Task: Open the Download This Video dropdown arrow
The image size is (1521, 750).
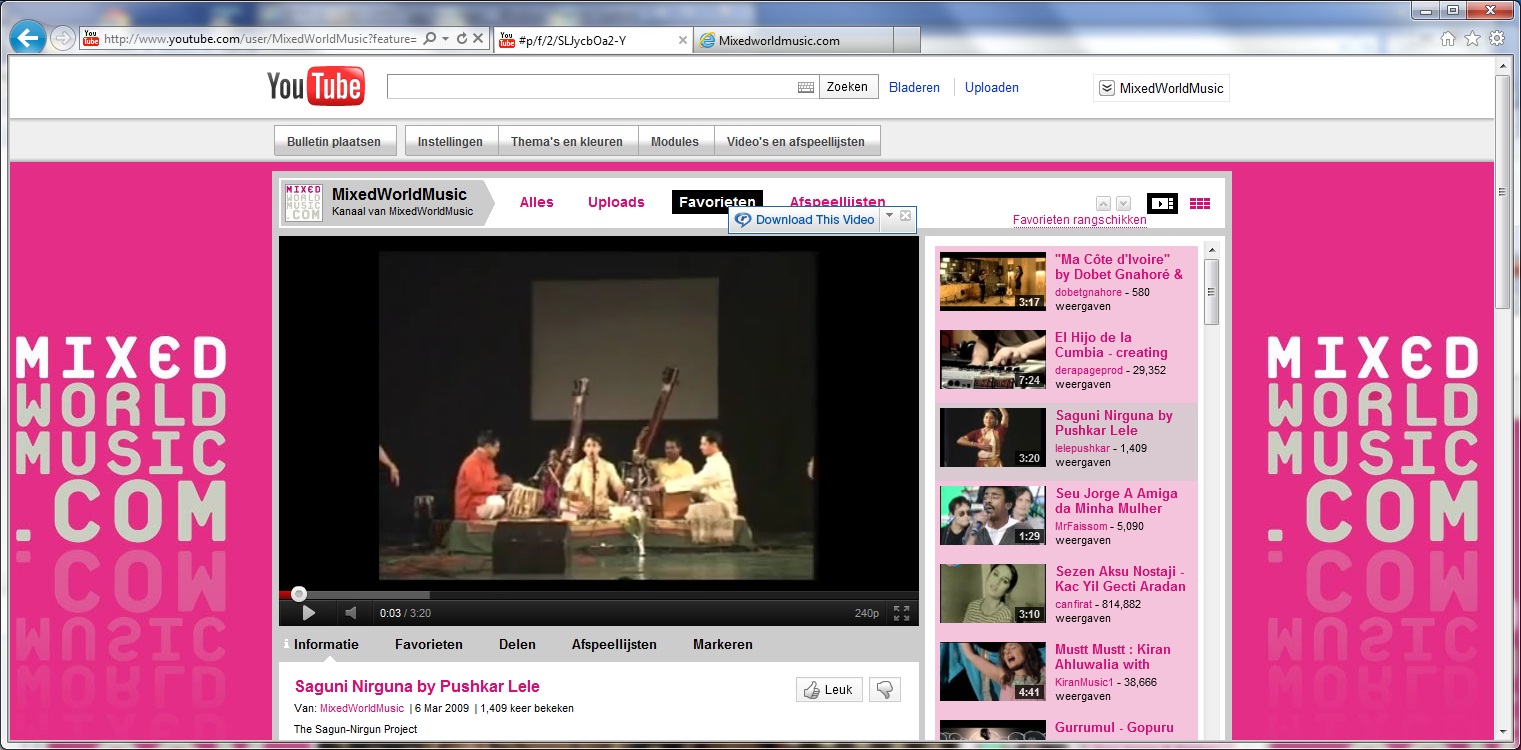Action: tap(889, 215)
